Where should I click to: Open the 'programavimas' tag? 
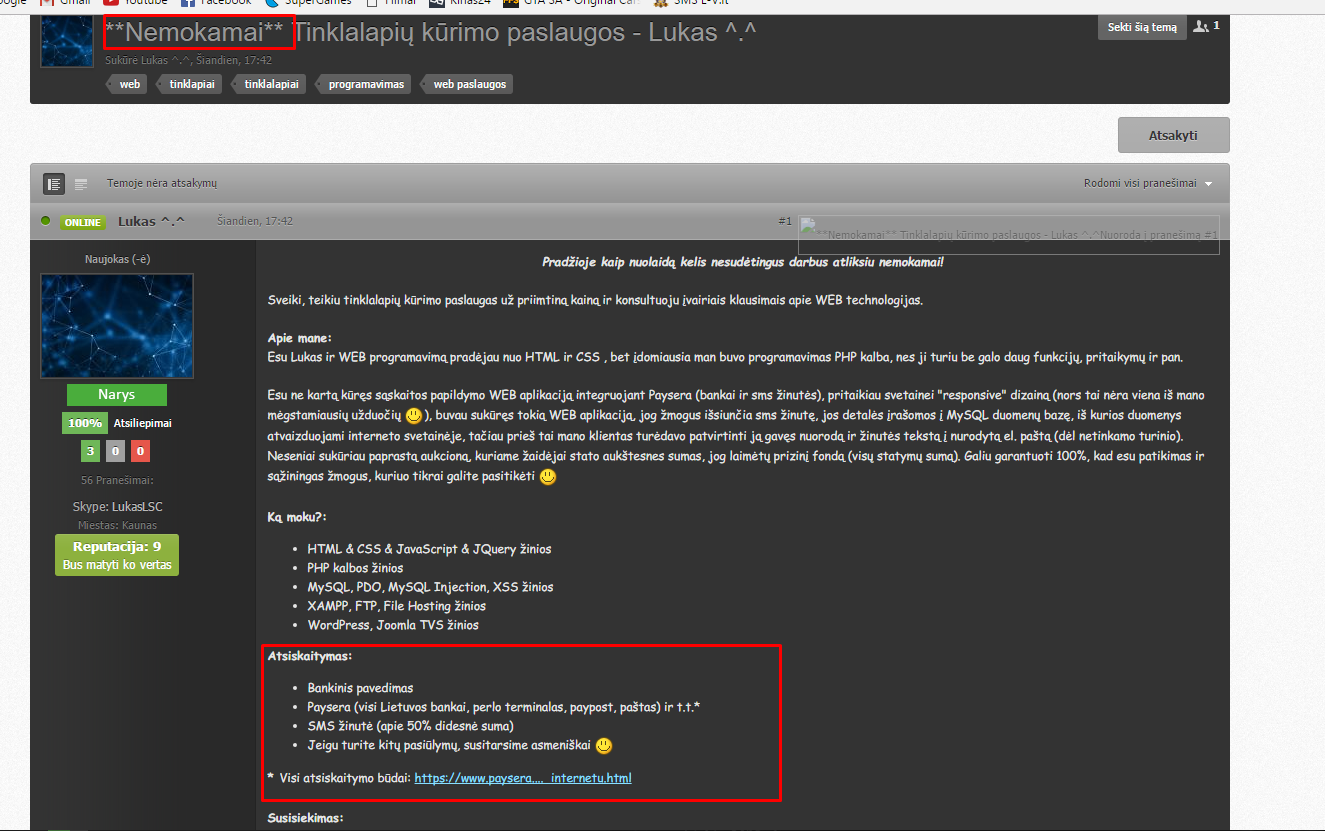[365, 85]
